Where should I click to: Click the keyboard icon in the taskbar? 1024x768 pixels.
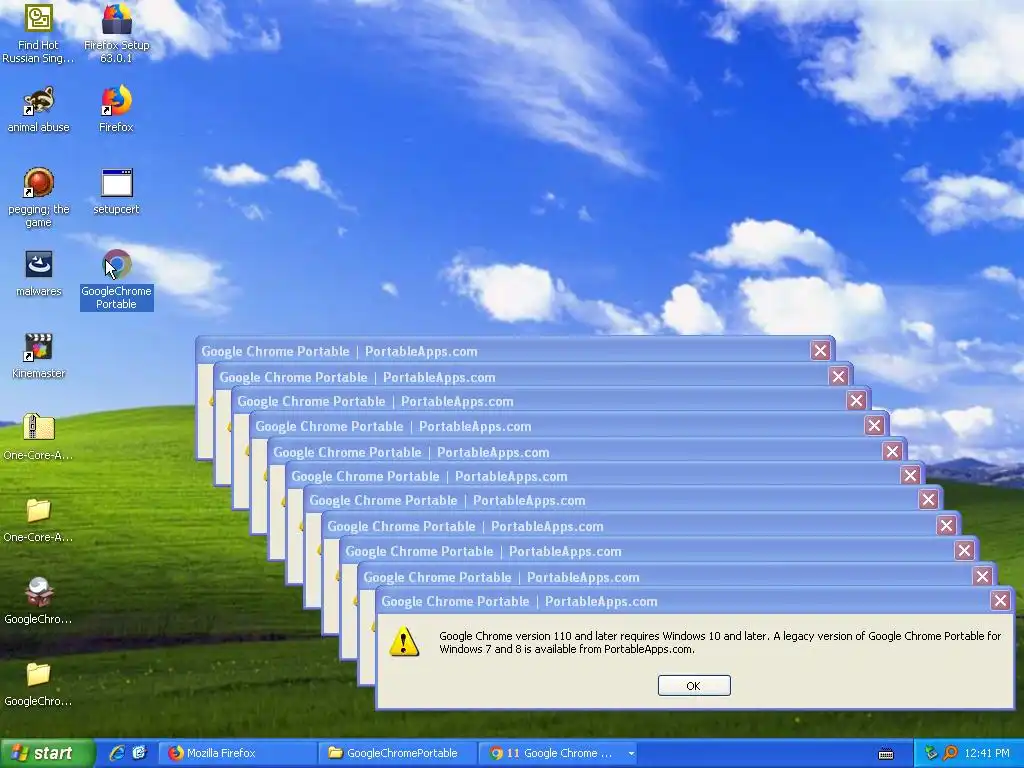click(886, 754)
